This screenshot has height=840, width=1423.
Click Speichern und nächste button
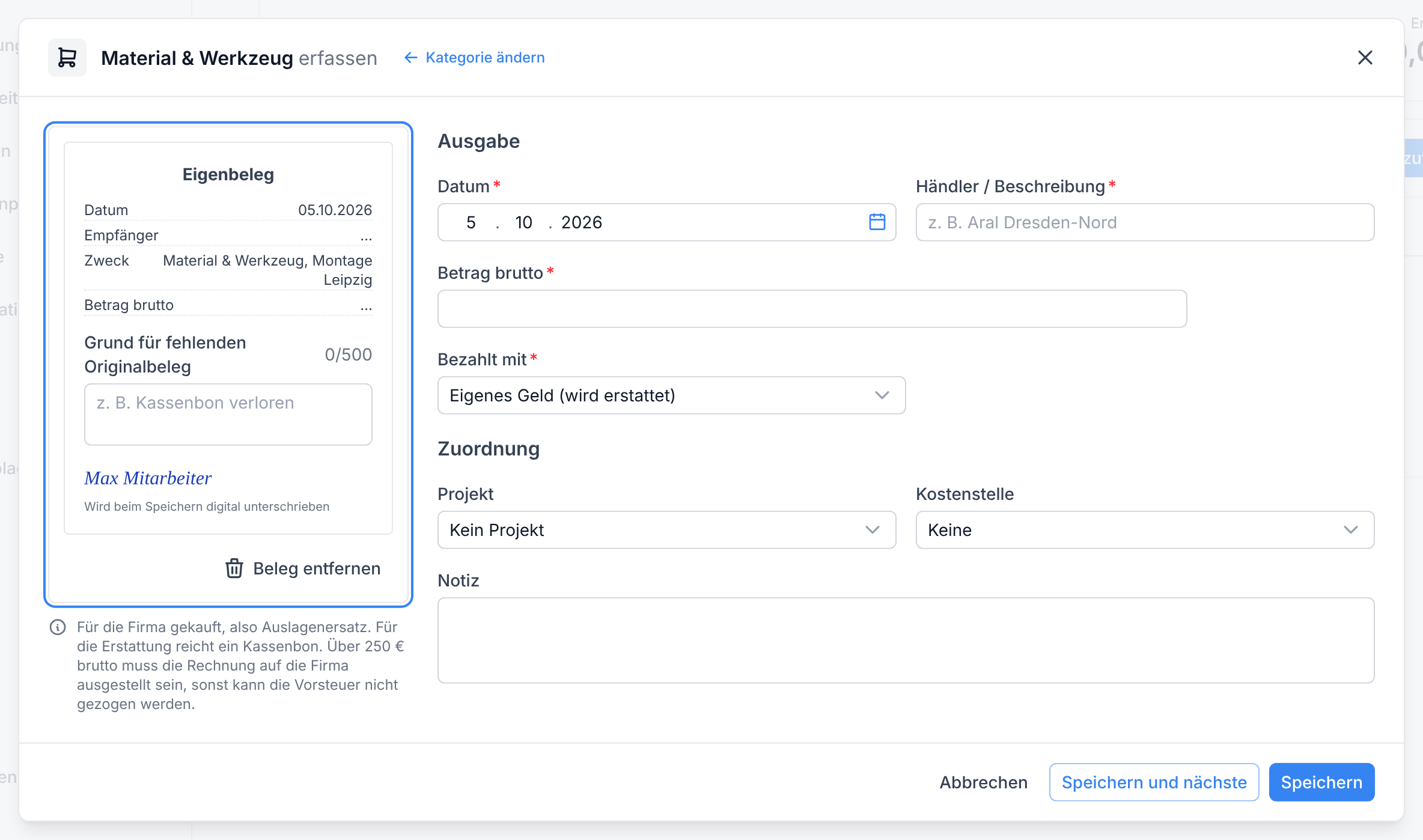tap(1154, 782)
